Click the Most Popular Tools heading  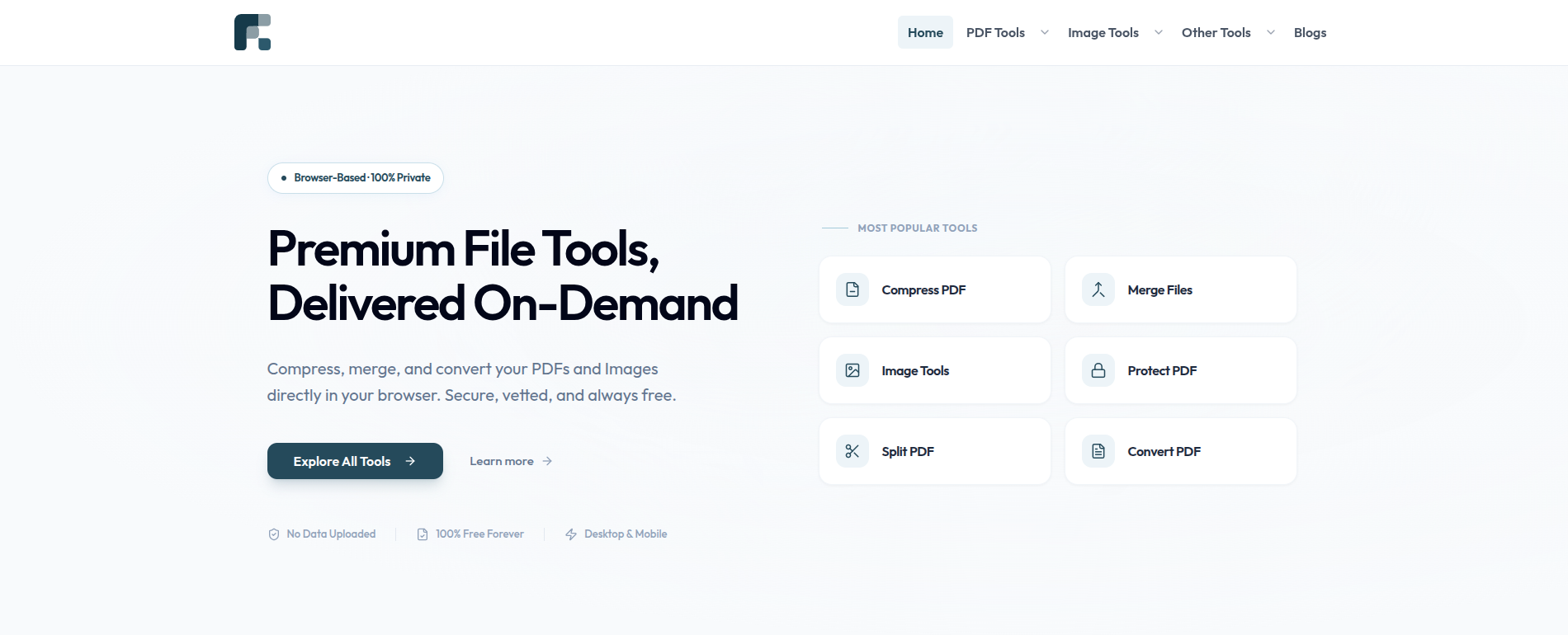pyautogui.click(x=918, y=228)
